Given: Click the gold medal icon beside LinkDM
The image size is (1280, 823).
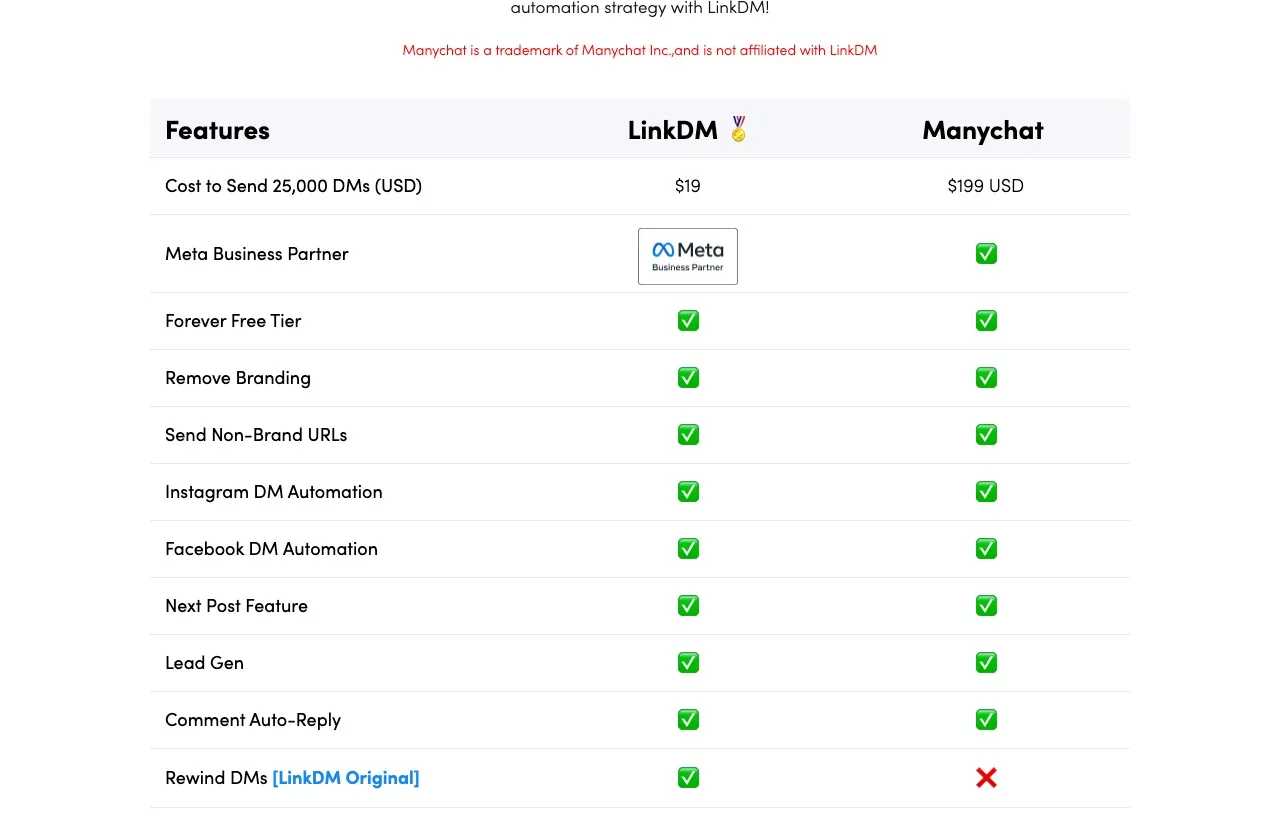Looking at the screenshot, I should (739, 129).
